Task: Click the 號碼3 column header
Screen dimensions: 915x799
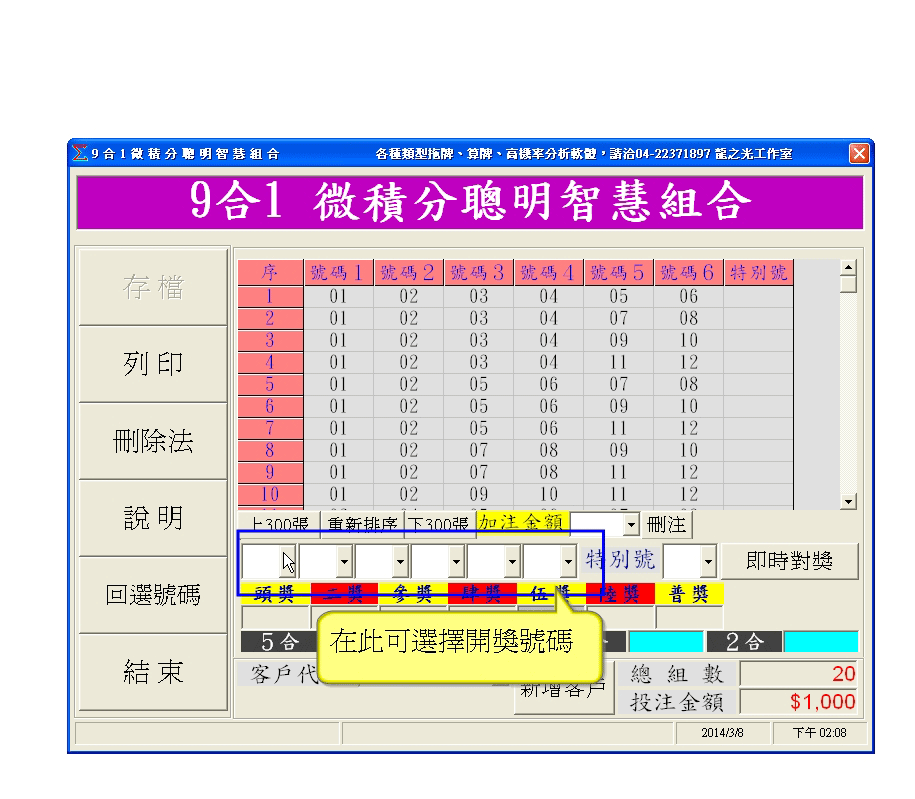Action: [x=478, y=273]
